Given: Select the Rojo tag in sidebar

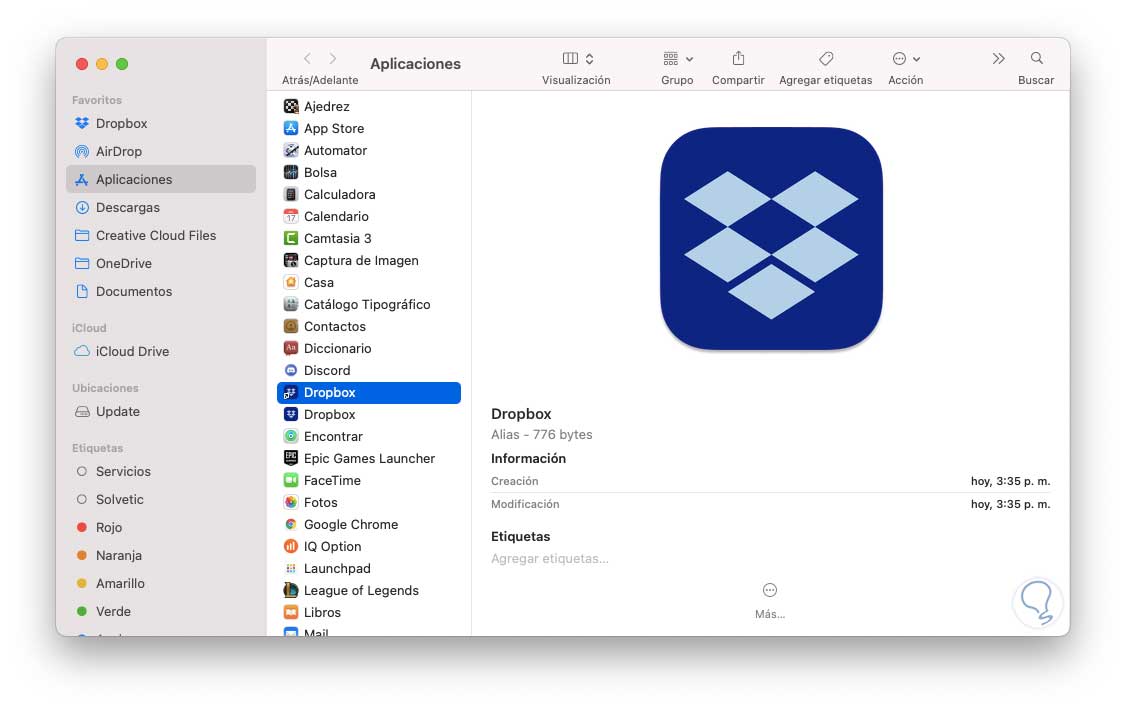Looking at the screenshot, I should (x=99, y=528).
